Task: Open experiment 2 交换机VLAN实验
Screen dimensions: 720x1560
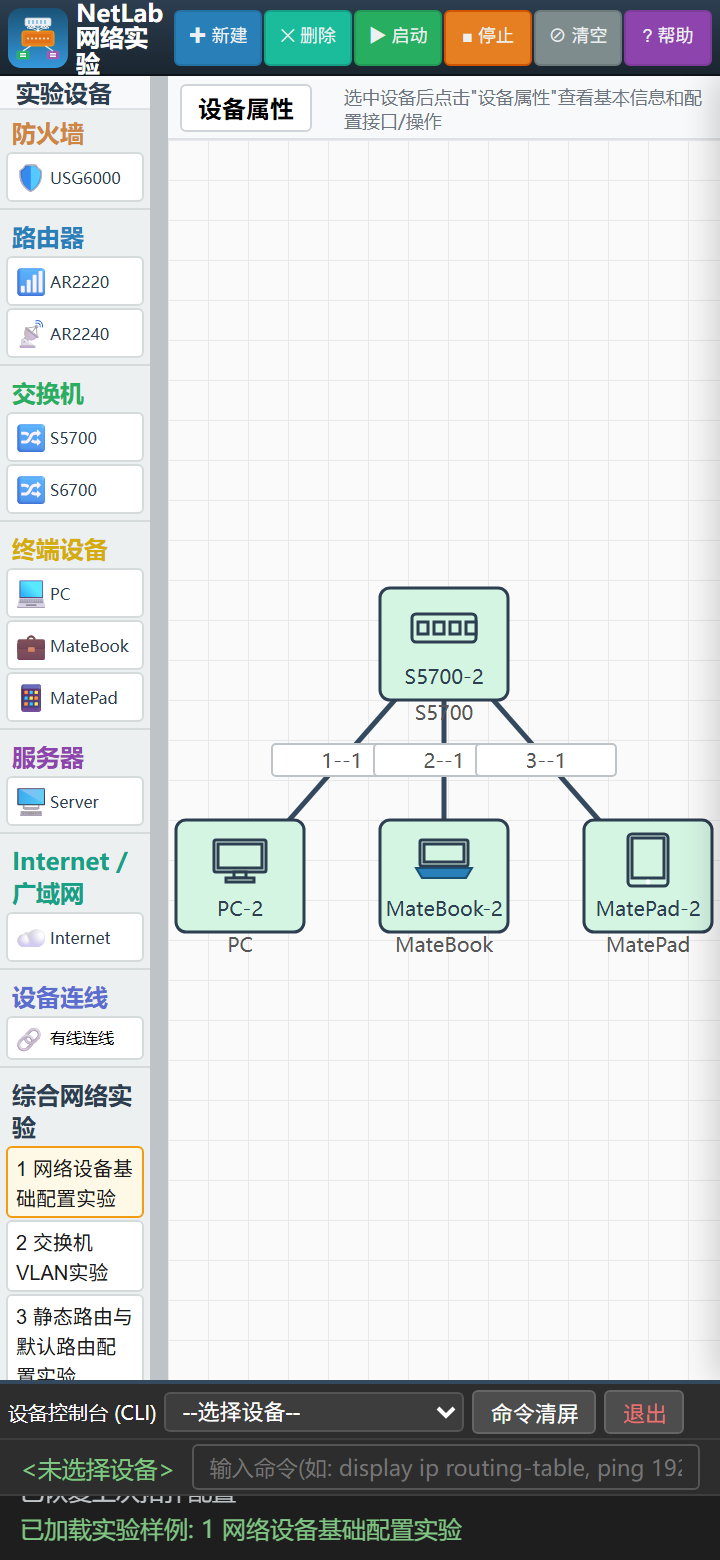Action: [x=75, y=1257]
